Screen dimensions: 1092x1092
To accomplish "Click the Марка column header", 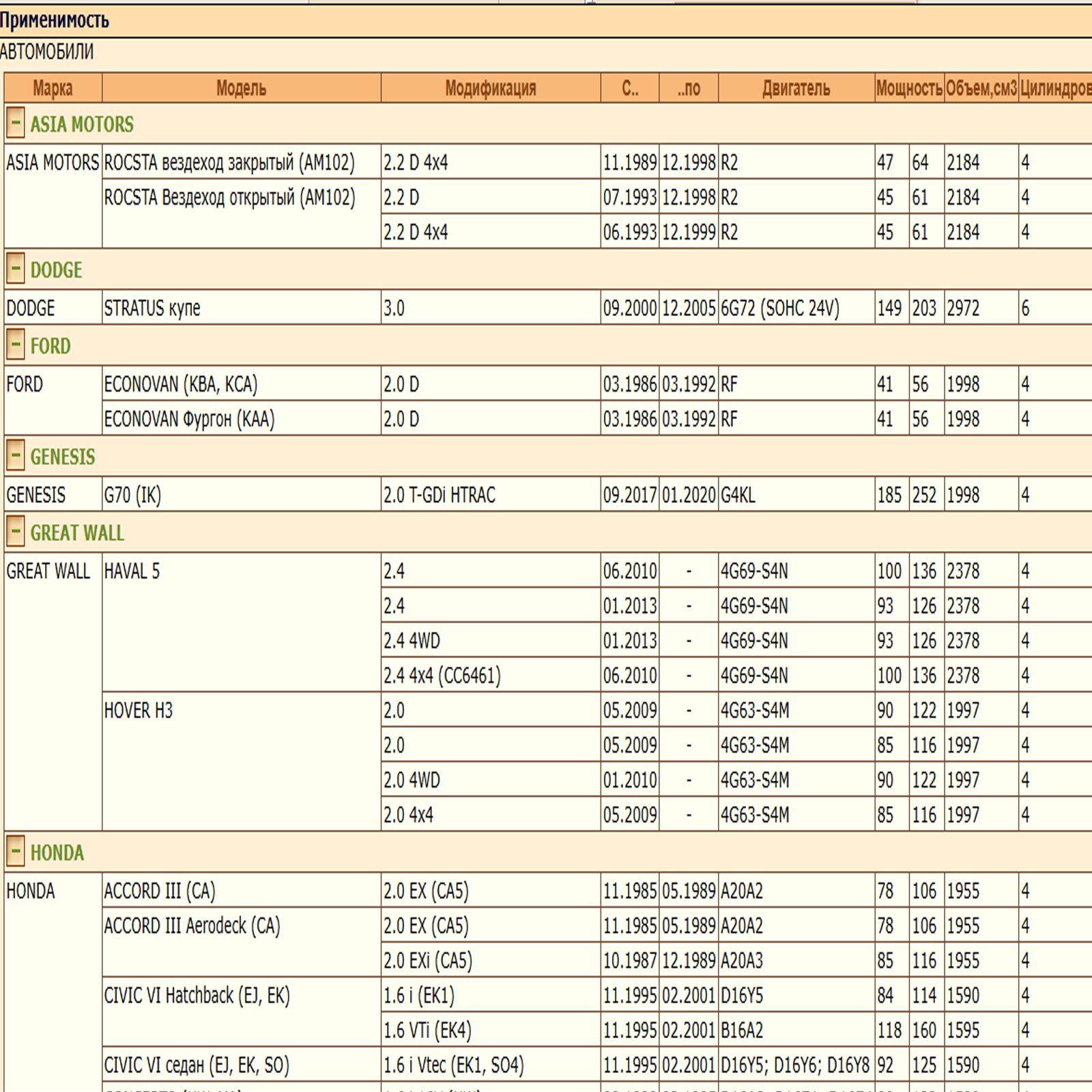I will (53, 88).
